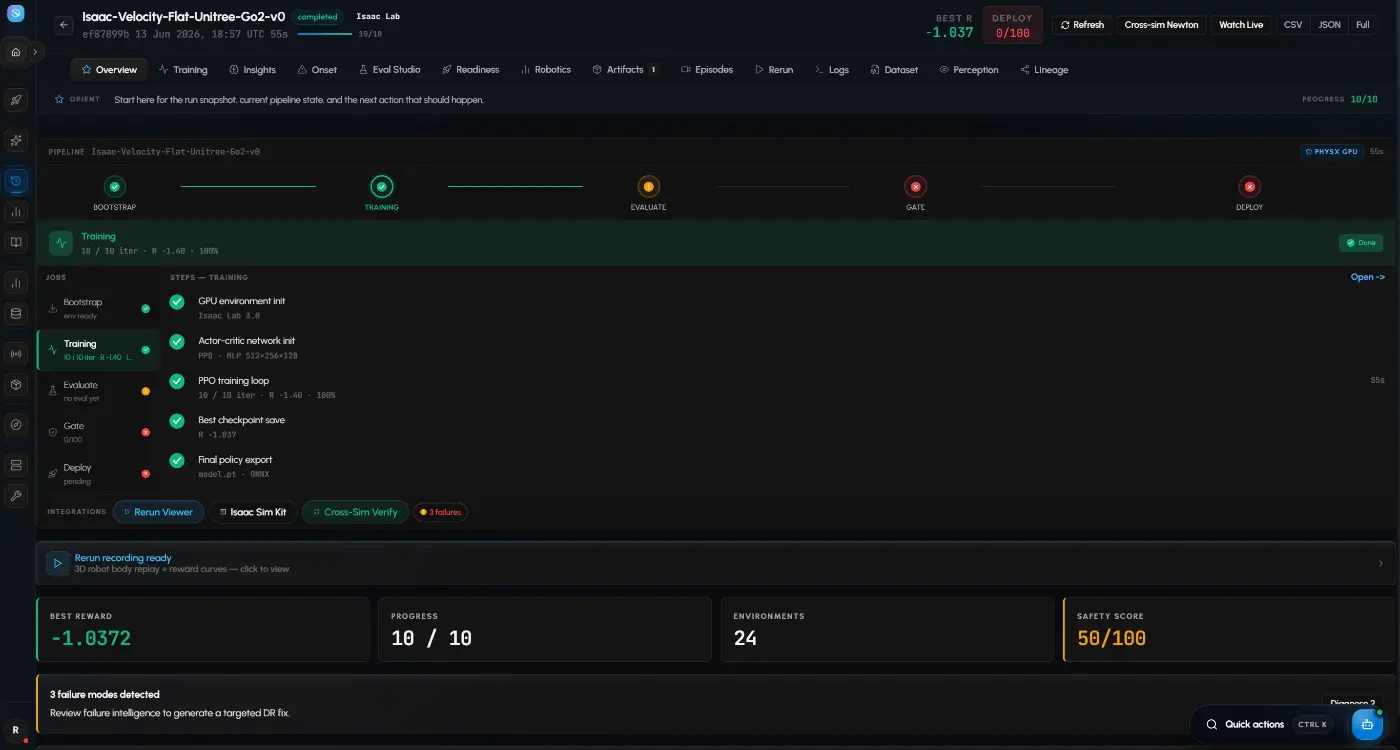Open the database icon in the sidebar

coord(15,313)
